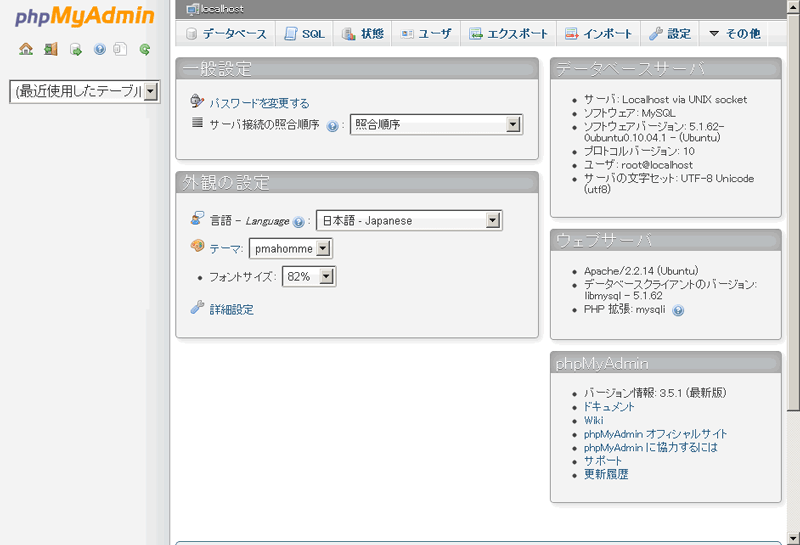Open phpMyAdmin オフィシャルサイト link
The image size is (800, 545).
655,434
